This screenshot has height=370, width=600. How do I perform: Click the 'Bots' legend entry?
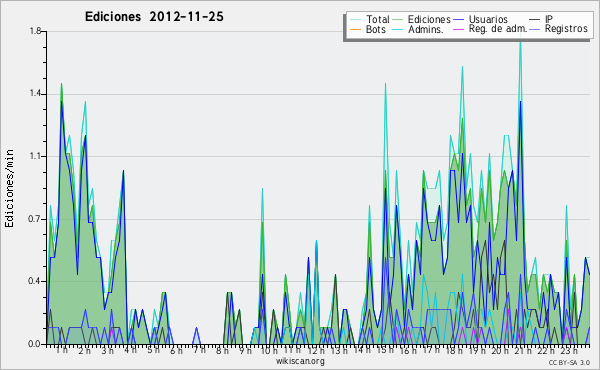[376, 29]
